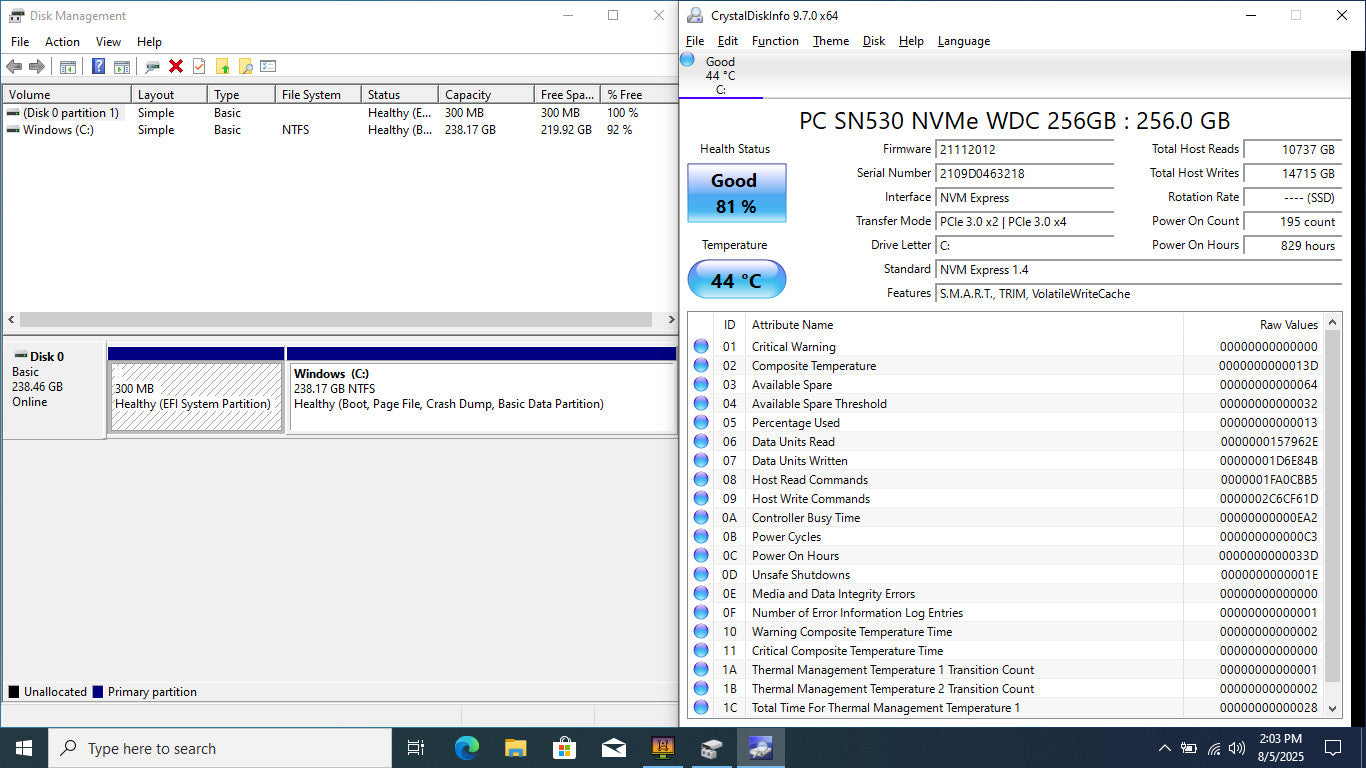Image resolution: width=1366 pixels, height=768 pixels.
Task: Open the Disk menu in CrystalDiskInfo
Action: click(874, 41)
